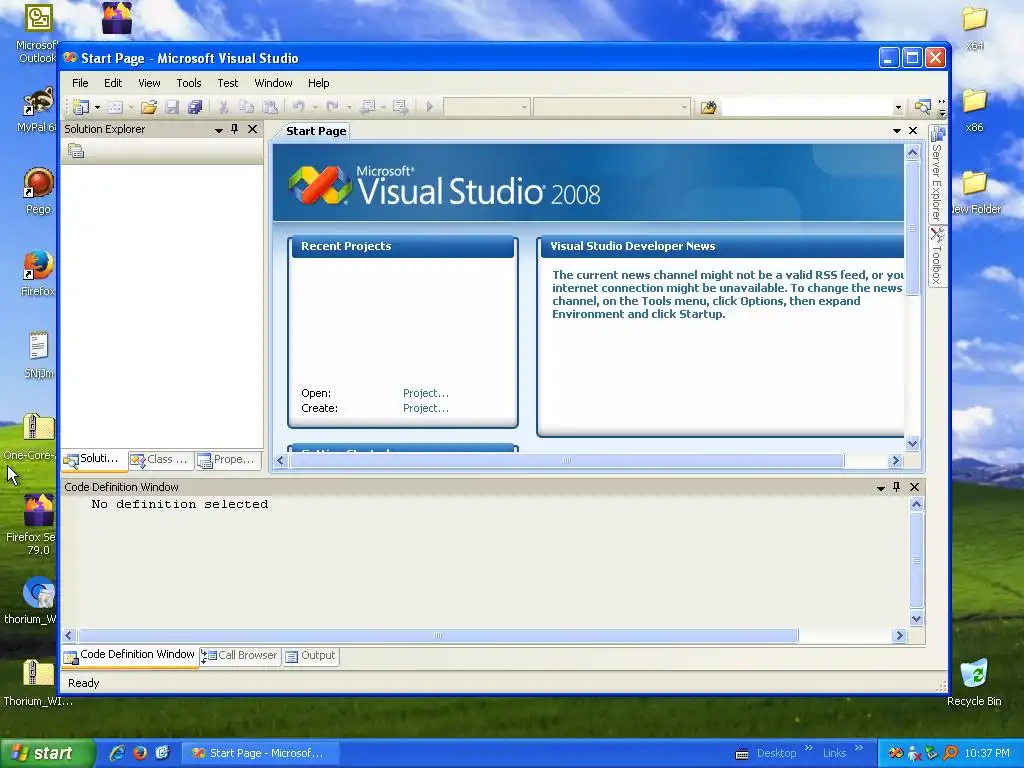The image size is (1024, 768).
Task: Select the Start Page document tab
Action: pos(316,131)
